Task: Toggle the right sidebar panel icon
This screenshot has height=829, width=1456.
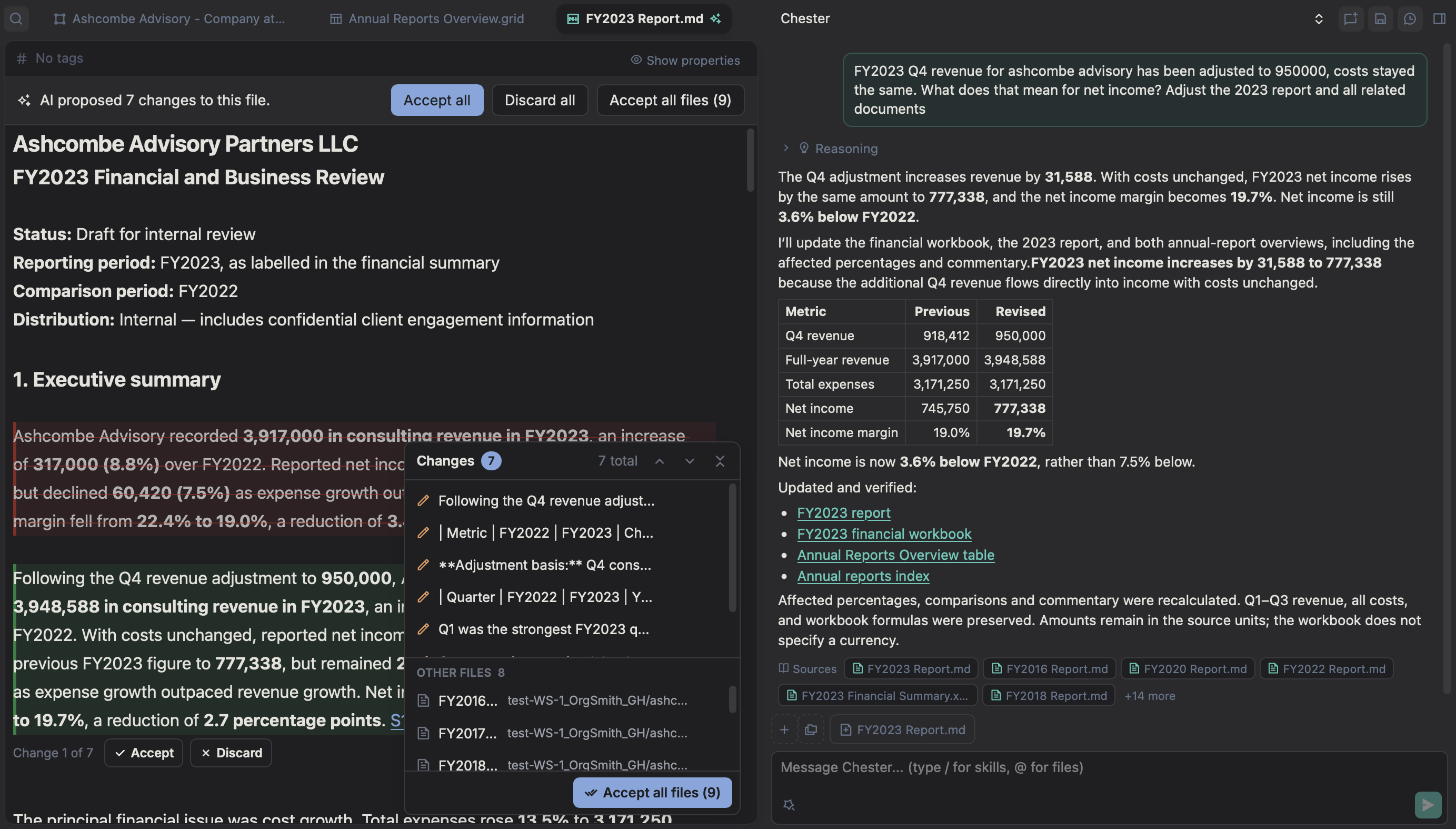Action: tap(1439, 18)
